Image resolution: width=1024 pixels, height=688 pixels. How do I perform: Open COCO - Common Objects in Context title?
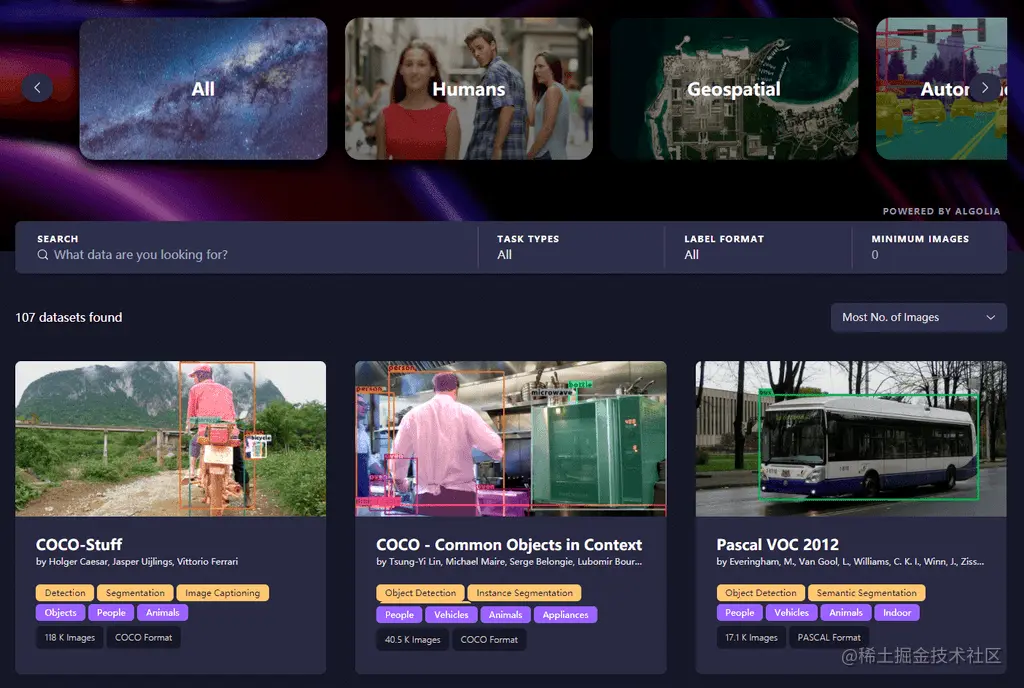point(509,544)
